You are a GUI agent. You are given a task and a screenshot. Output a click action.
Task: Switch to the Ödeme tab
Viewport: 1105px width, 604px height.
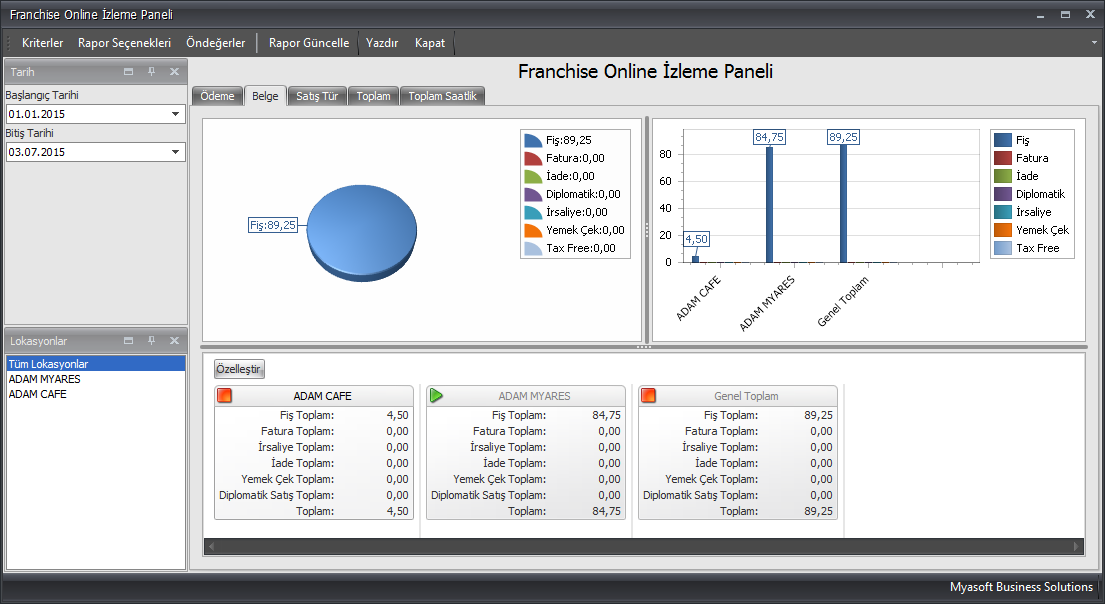pos(217,96)
